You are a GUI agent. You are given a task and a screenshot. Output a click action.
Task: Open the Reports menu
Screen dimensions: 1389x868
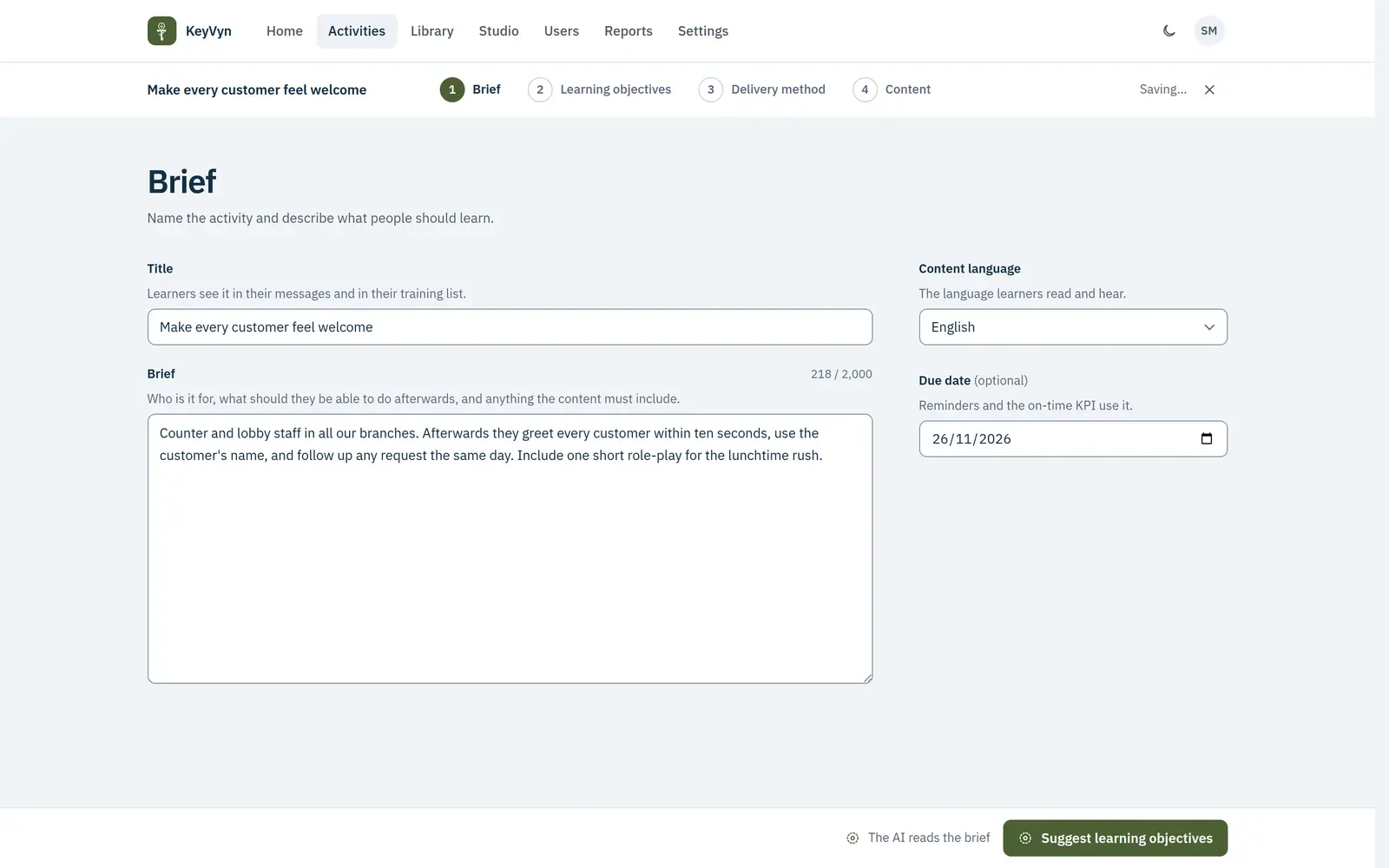tap(629, 31)
